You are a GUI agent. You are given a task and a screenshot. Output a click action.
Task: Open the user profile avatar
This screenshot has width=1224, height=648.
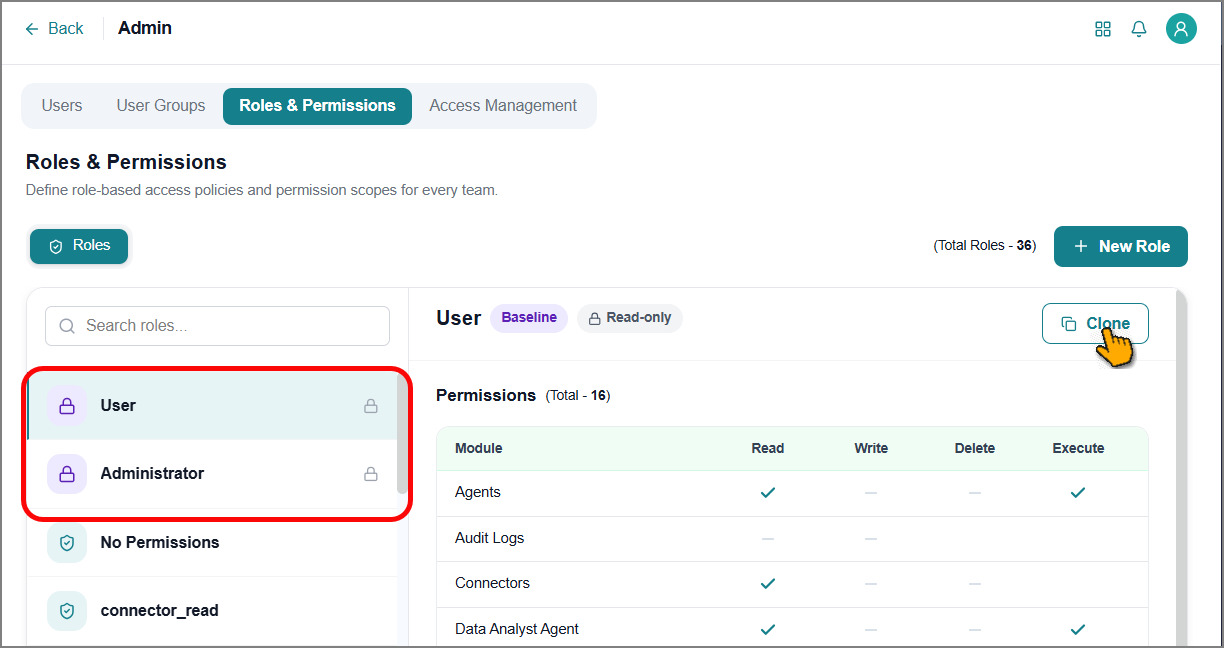click(x=1181, y=29)
